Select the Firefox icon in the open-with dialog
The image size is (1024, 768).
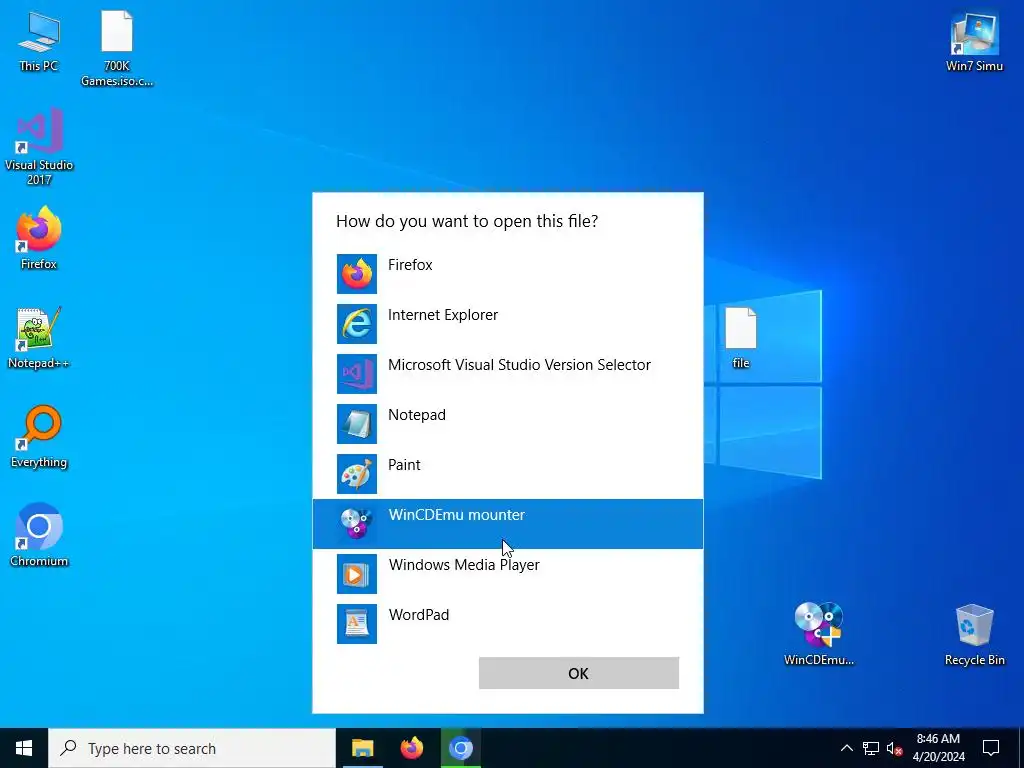click(x=357, y=274)
